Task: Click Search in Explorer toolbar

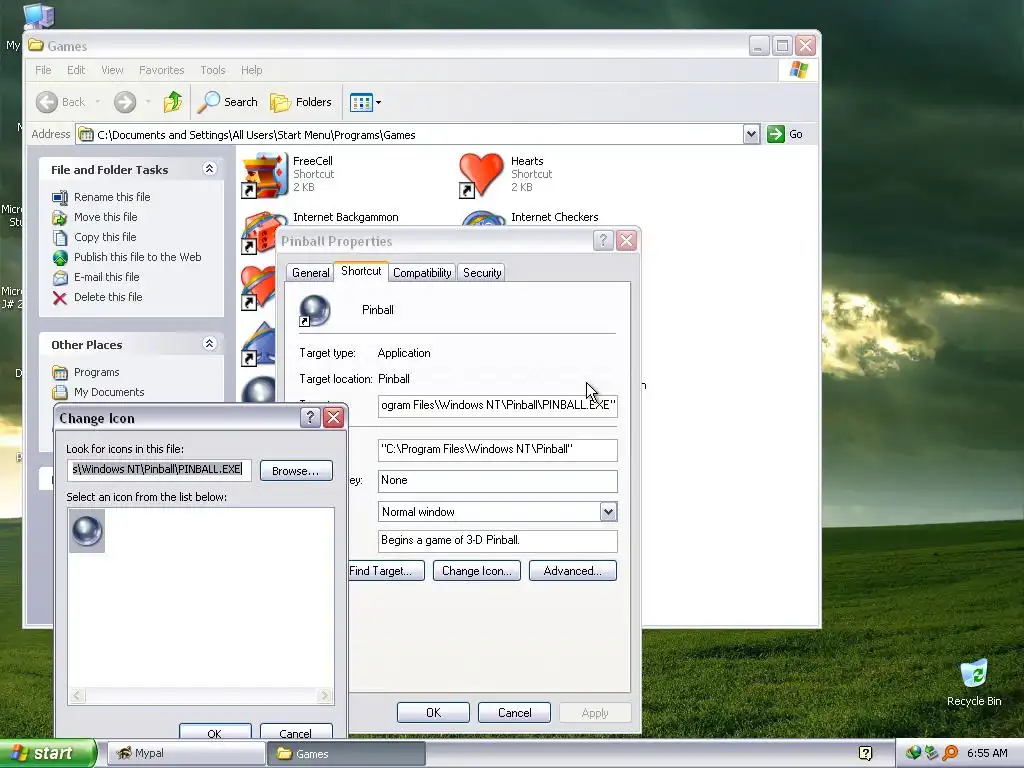Action: [228, 102]
